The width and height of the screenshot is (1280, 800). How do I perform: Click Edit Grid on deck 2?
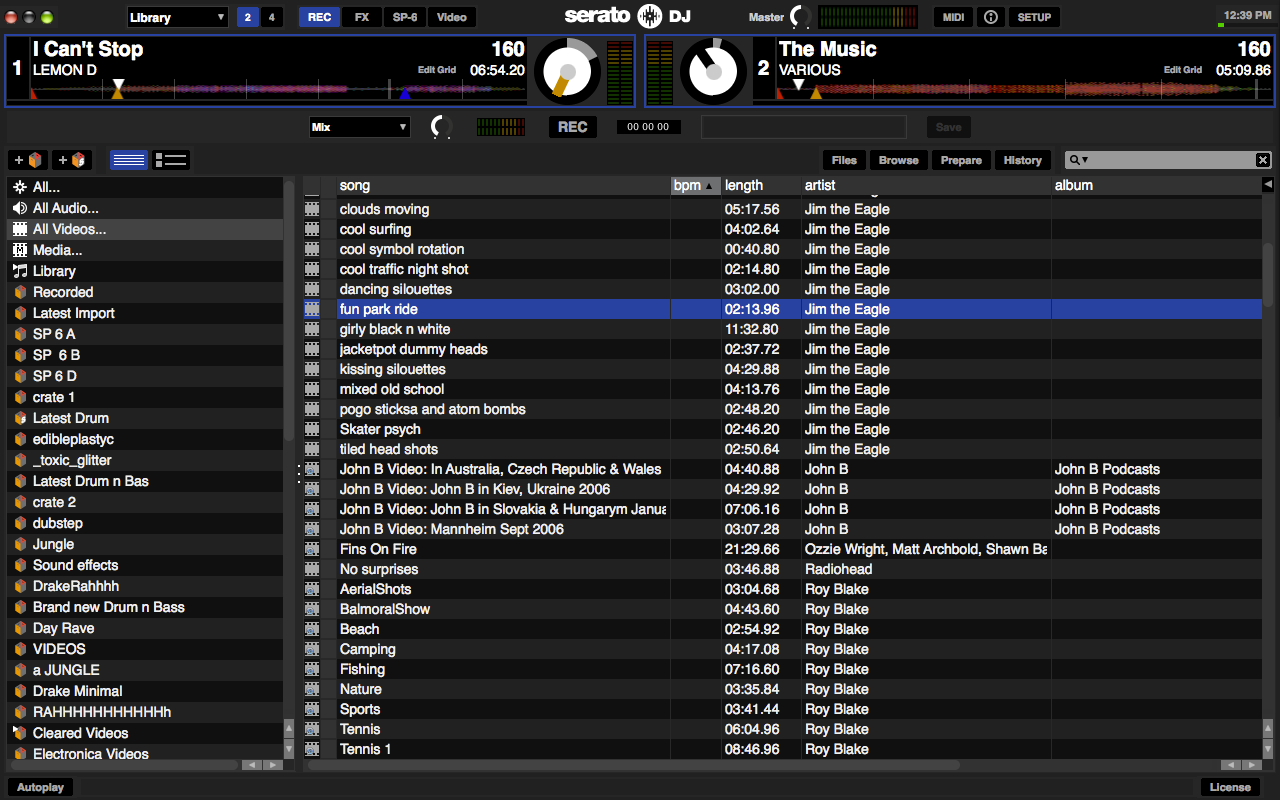tap(1182, 70)
